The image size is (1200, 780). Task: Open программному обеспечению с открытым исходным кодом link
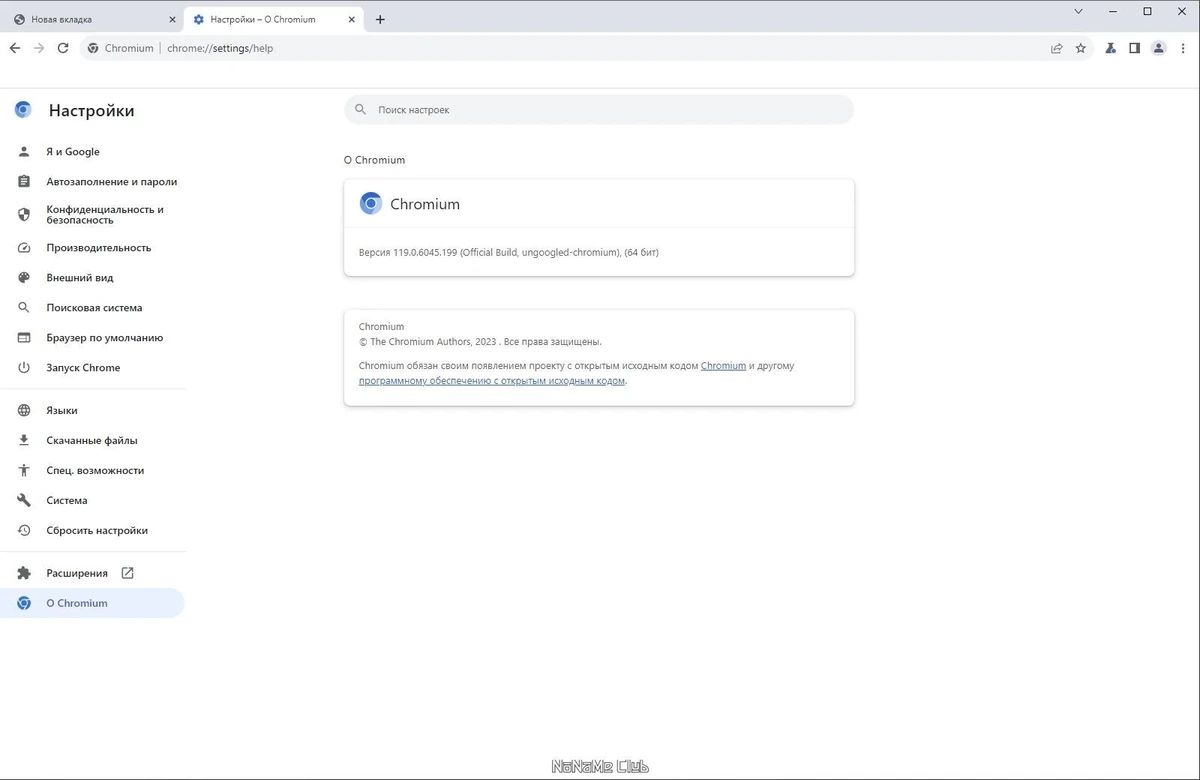[492, 381]
